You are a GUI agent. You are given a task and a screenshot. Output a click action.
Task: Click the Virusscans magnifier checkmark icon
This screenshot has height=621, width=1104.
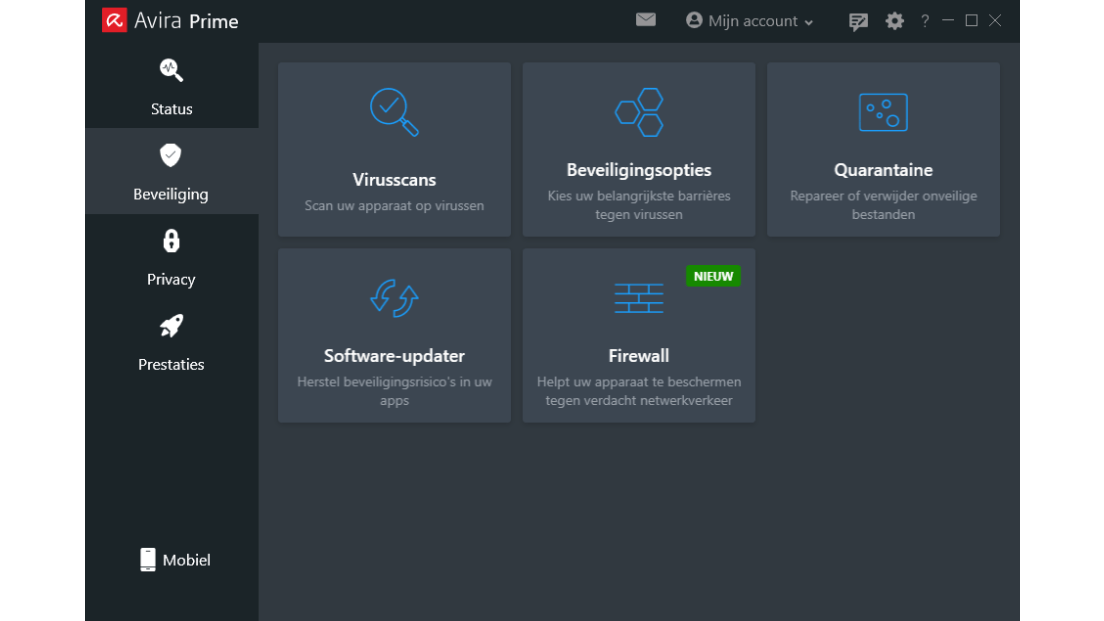pyautogui.click(x=394, y=112)
